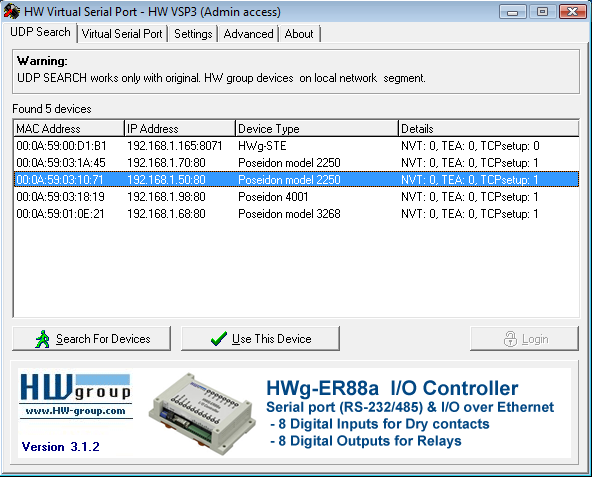Click the Search For Devices button
Screen dimensions: 592x477
click(91, 339)
